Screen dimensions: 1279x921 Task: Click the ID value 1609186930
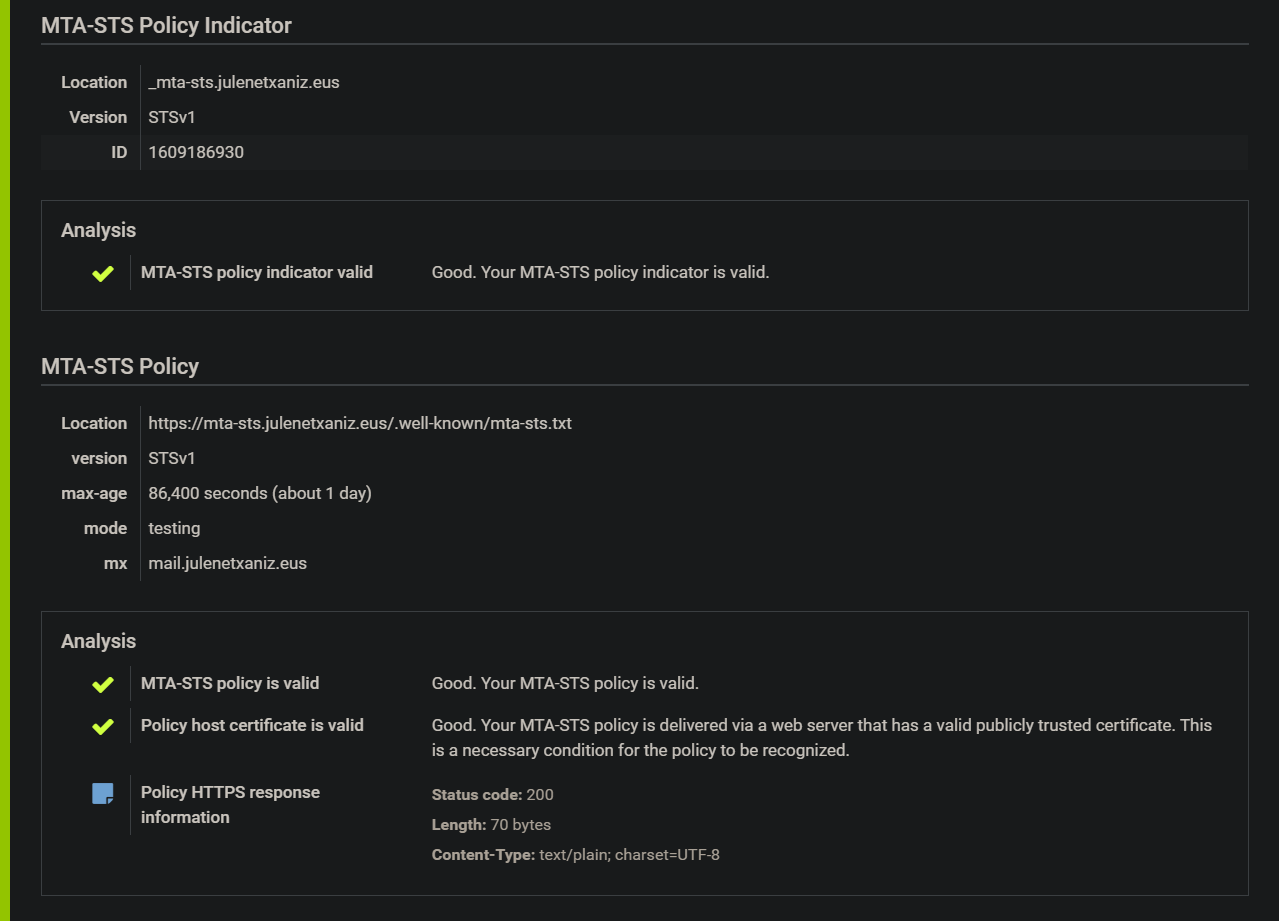point(196,152)
